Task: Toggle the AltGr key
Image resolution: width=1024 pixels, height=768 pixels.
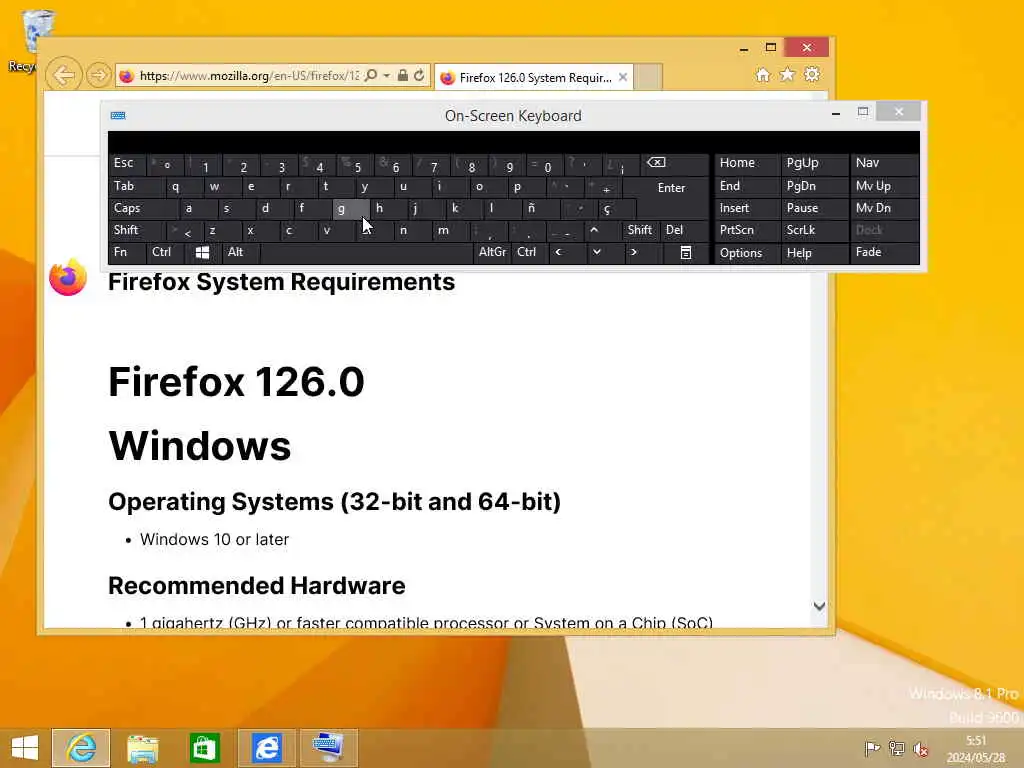Action: [492, 252]
